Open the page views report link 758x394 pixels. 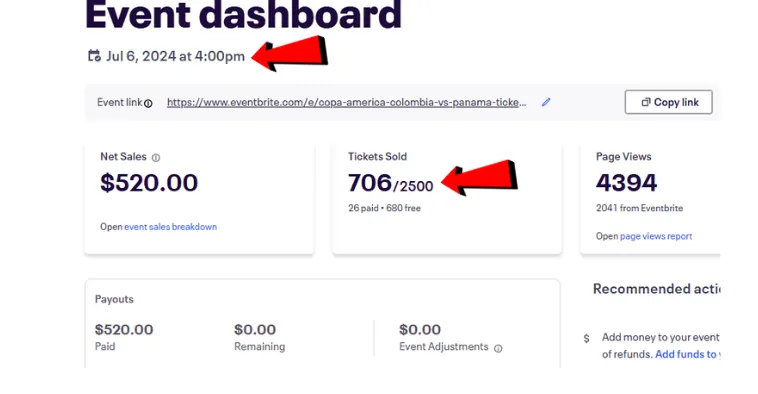(656, 236)
